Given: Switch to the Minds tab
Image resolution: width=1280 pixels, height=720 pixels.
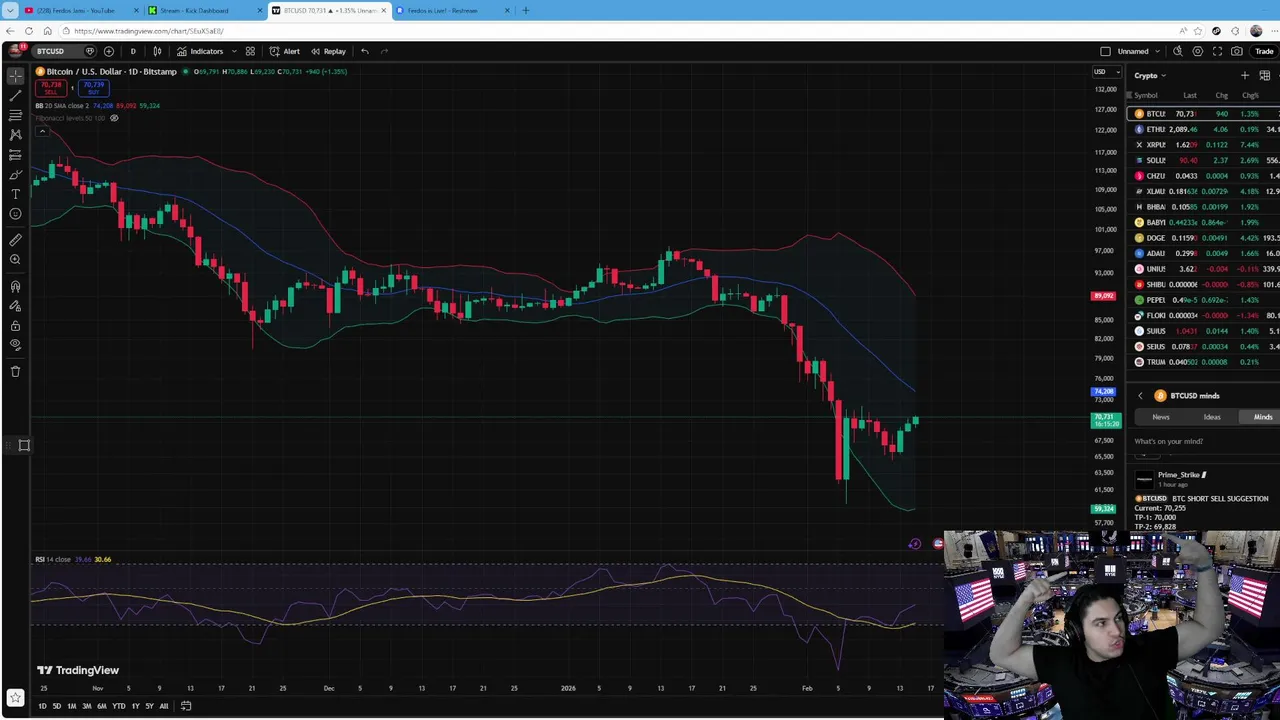Looking at the screenshot, I should (x=1262, y=417).
